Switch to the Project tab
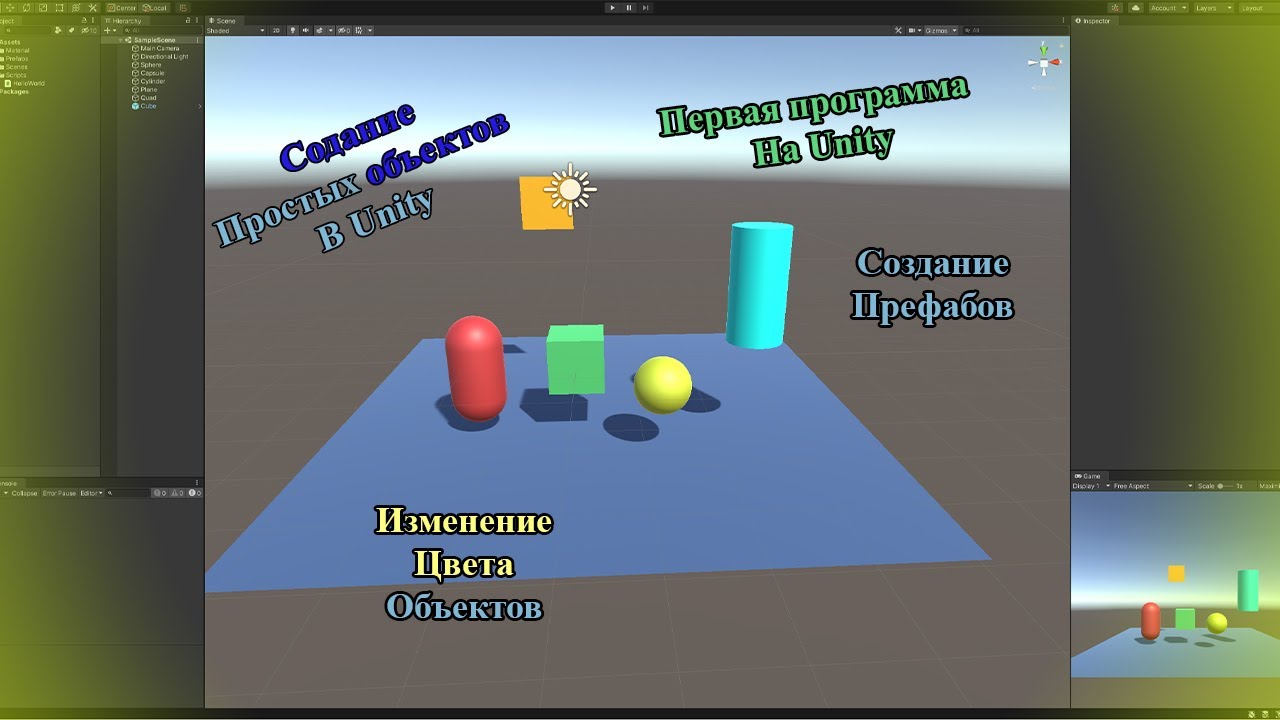1280x720 pixels. coord(9,21)
